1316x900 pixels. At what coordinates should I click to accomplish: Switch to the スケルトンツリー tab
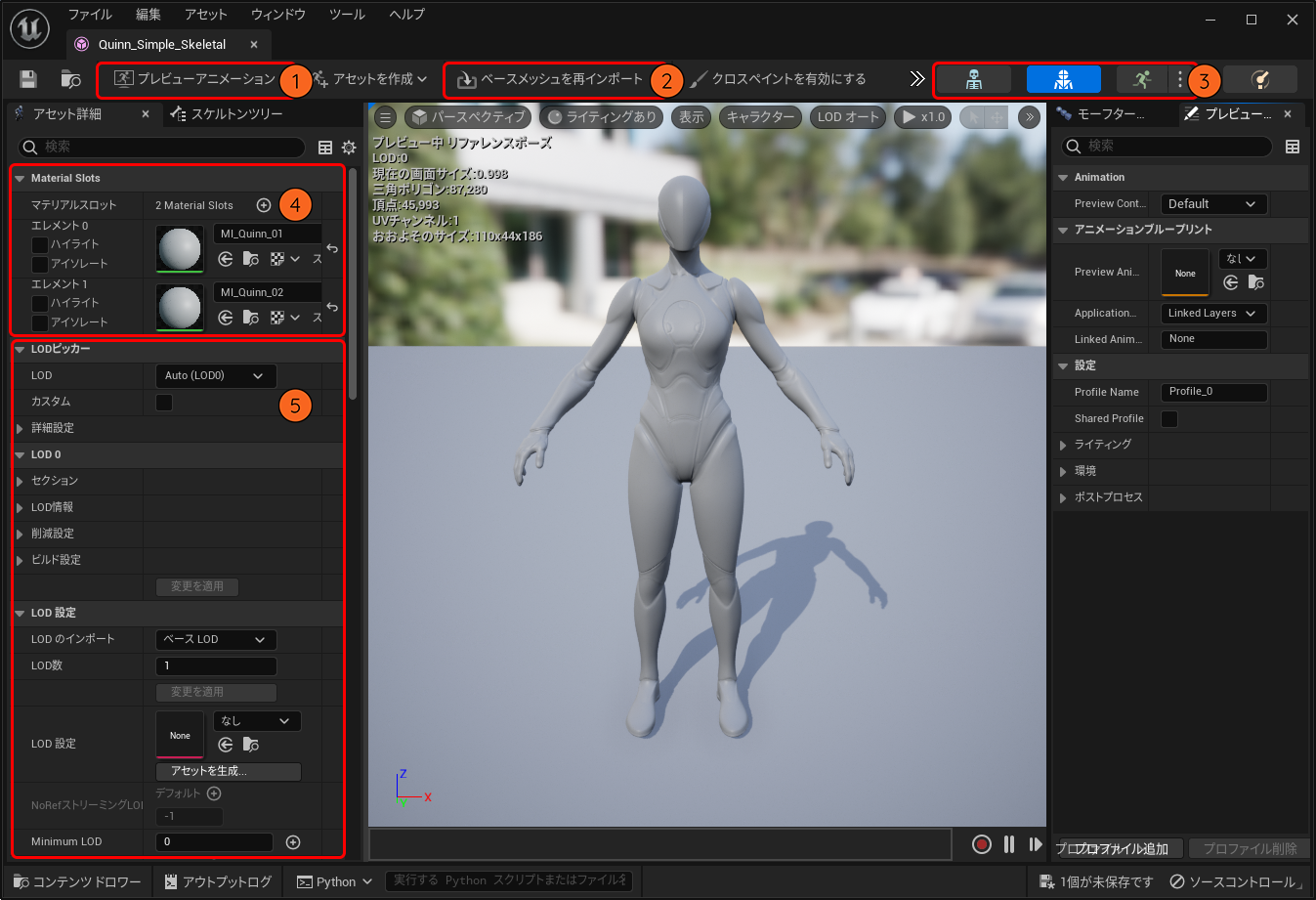tap(228, 114)
